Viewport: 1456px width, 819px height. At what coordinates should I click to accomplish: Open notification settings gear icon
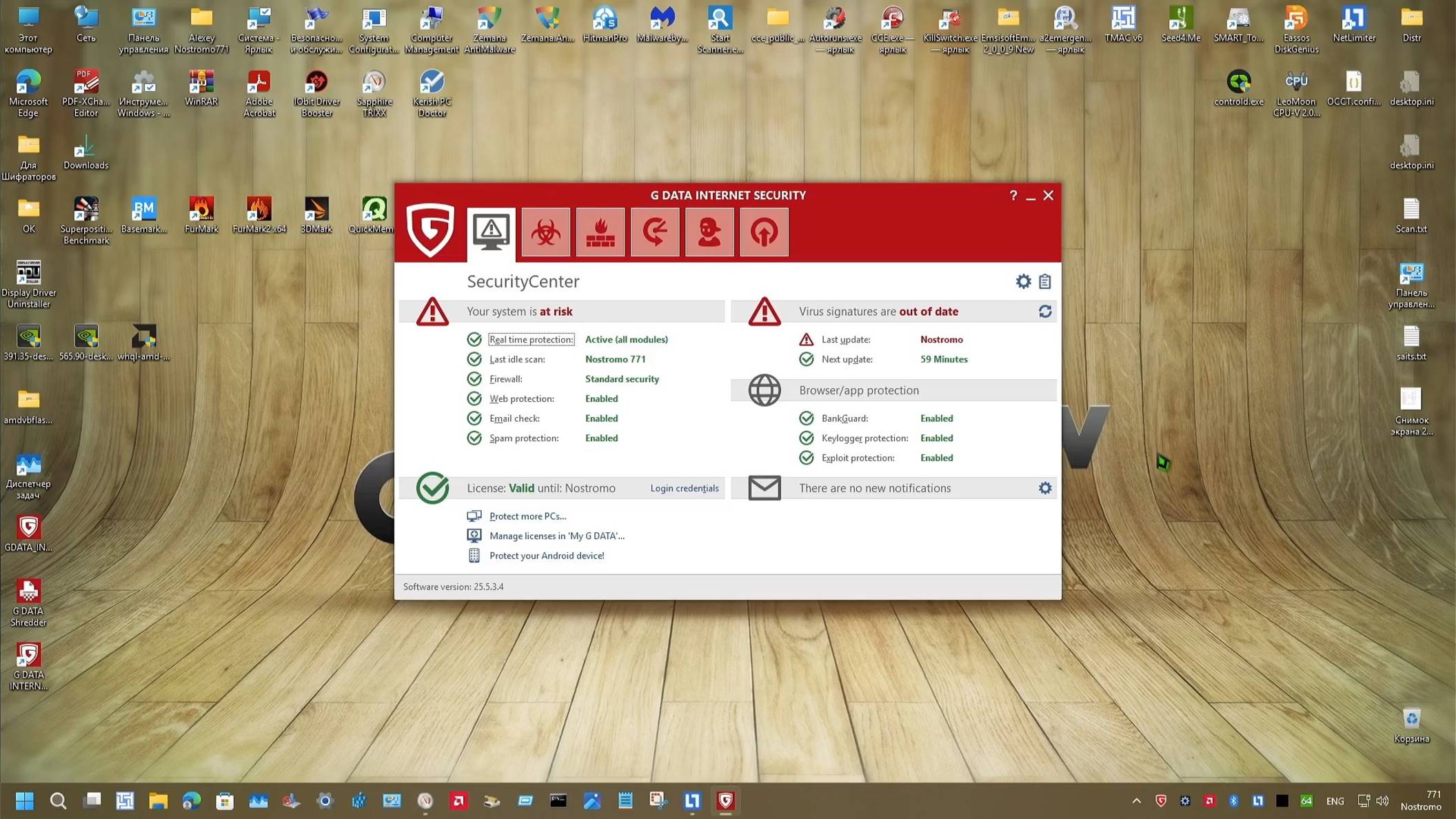[1045, 488]
